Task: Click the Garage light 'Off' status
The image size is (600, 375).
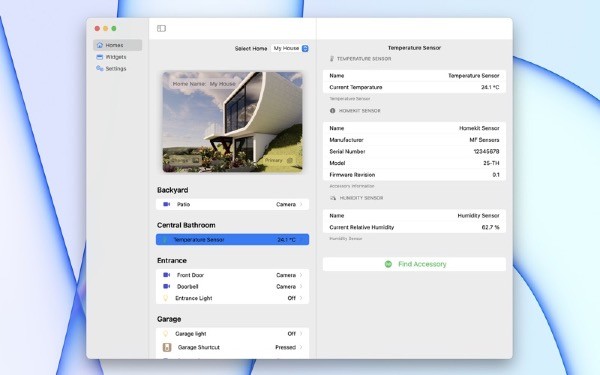Action: tap(292, 334)
